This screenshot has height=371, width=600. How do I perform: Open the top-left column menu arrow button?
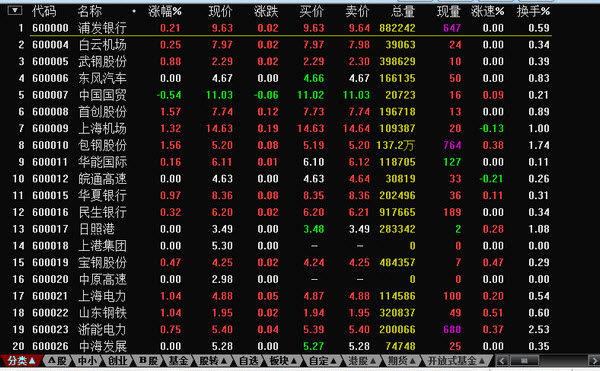(x=15, y=10)
